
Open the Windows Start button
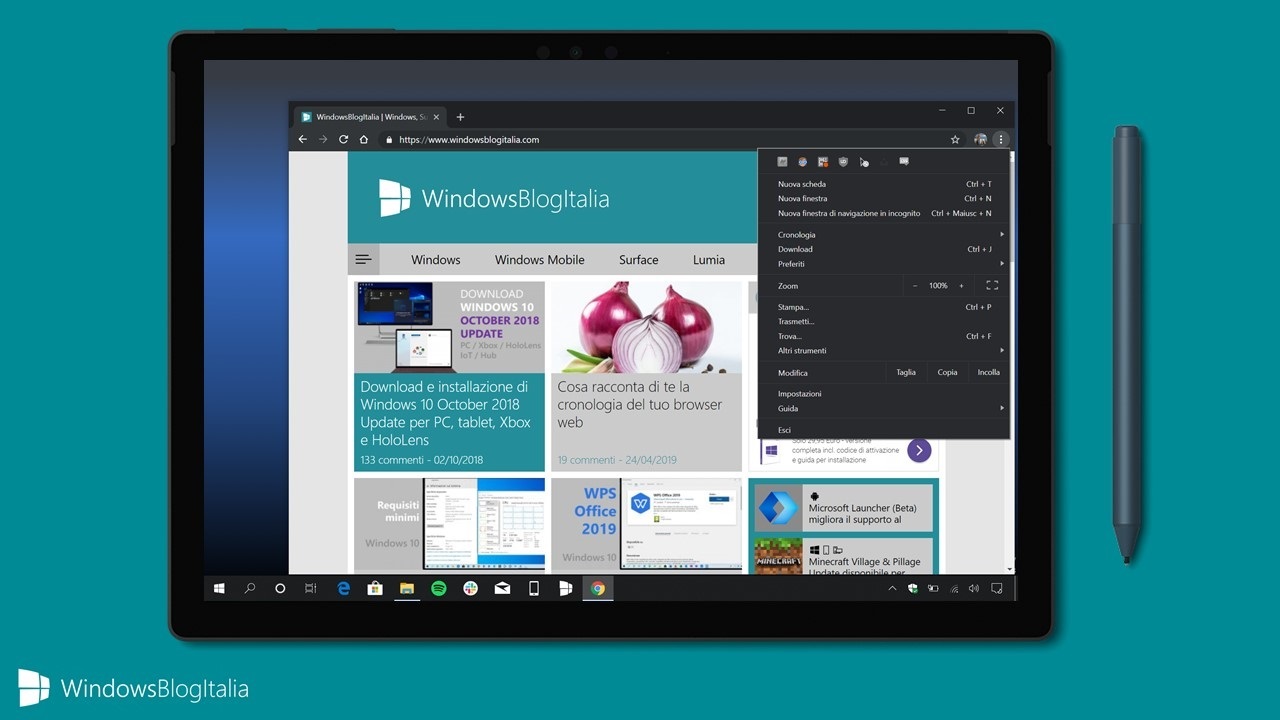(x=219, y=589)
